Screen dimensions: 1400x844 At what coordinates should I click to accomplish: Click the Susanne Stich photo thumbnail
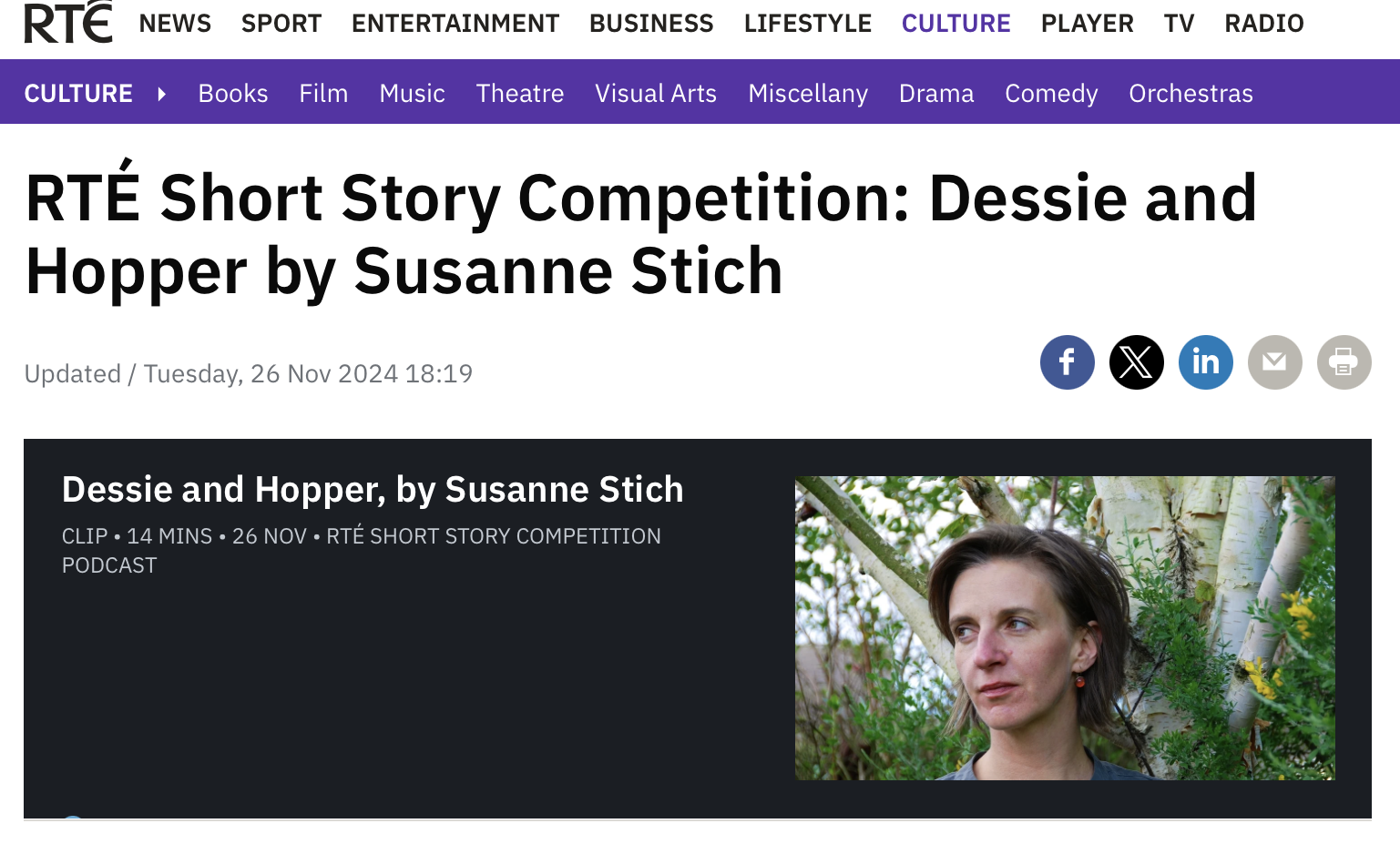1065,628
